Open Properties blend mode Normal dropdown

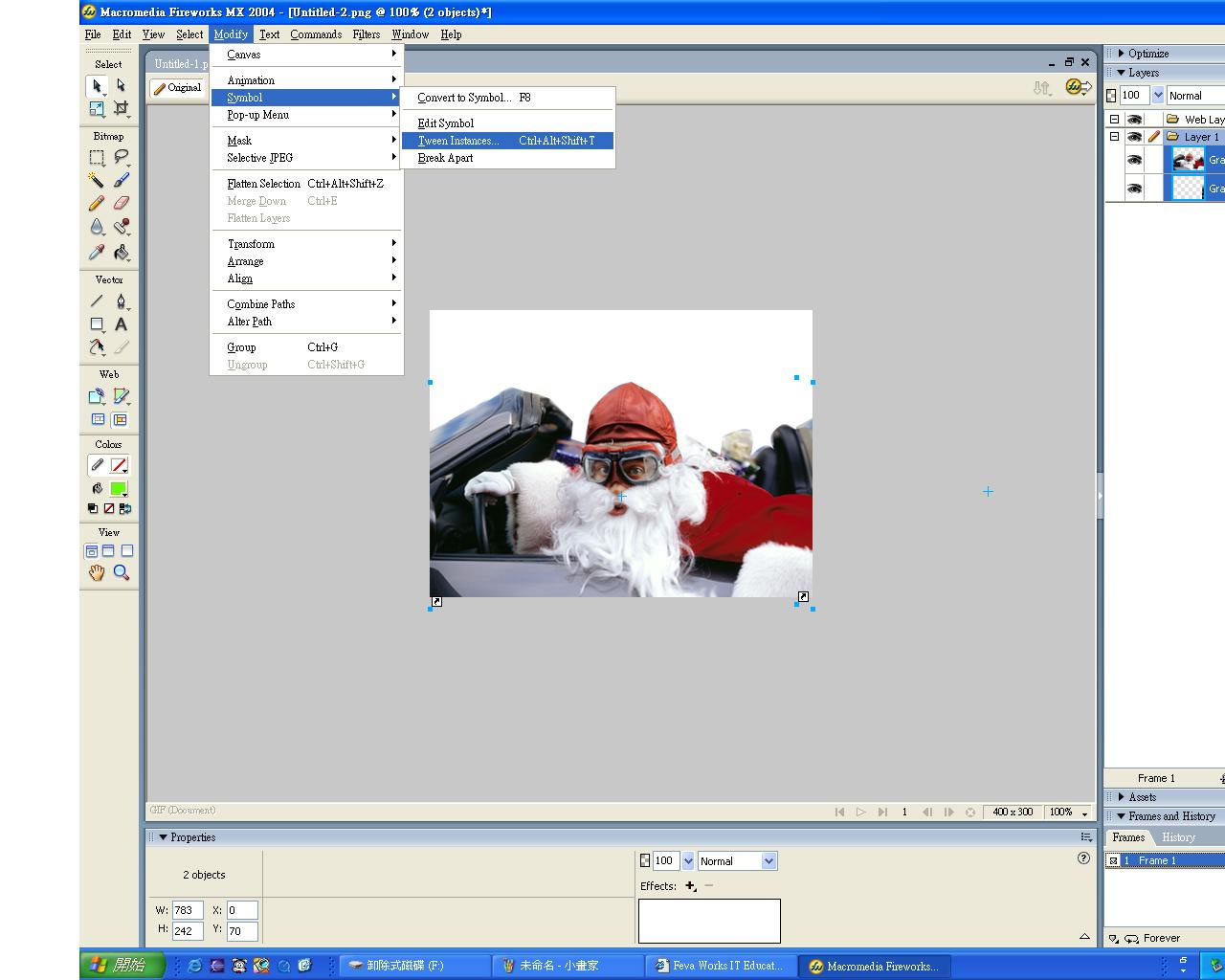tap(768, 861)
